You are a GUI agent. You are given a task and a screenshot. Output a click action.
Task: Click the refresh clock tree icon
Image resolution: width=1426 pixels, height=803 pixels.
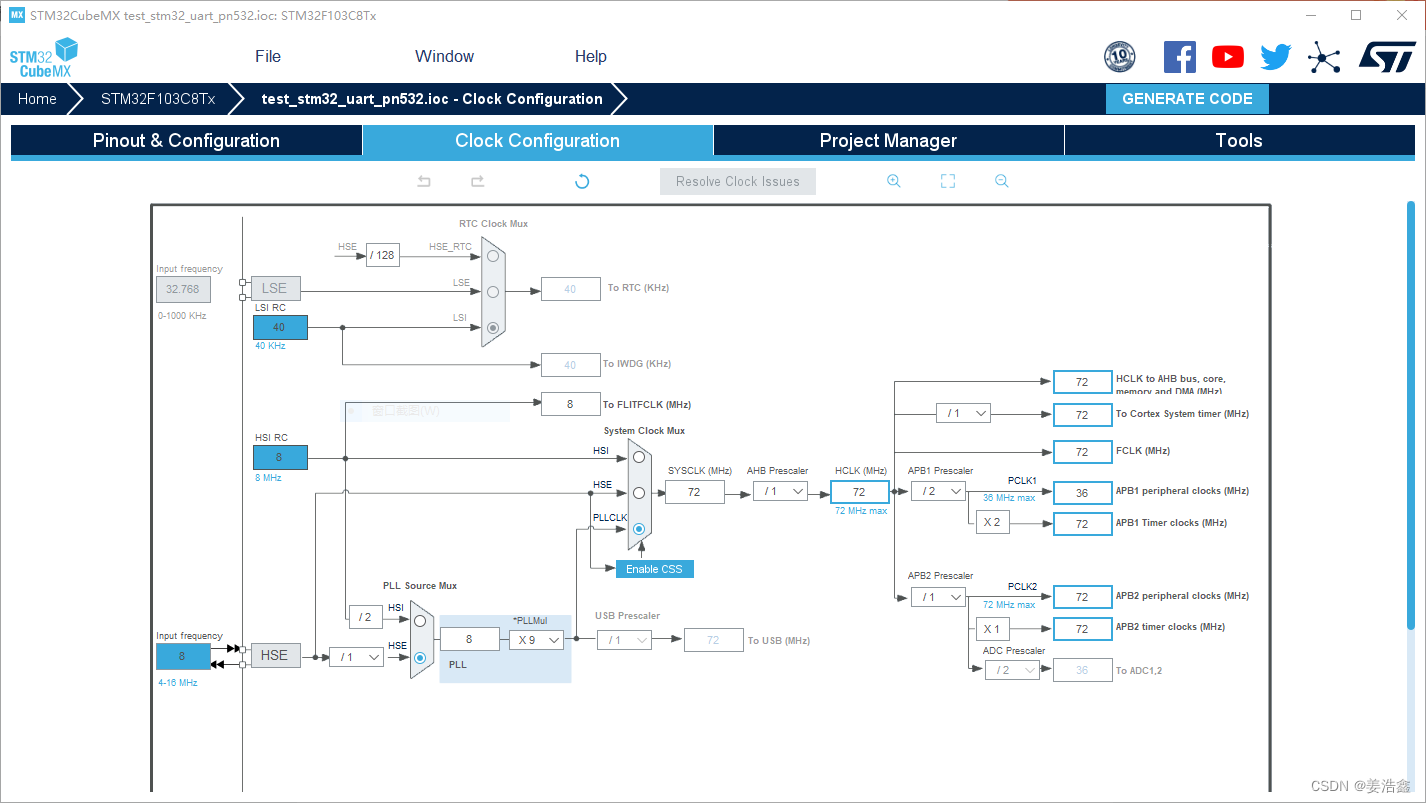[x=582, y=181]
